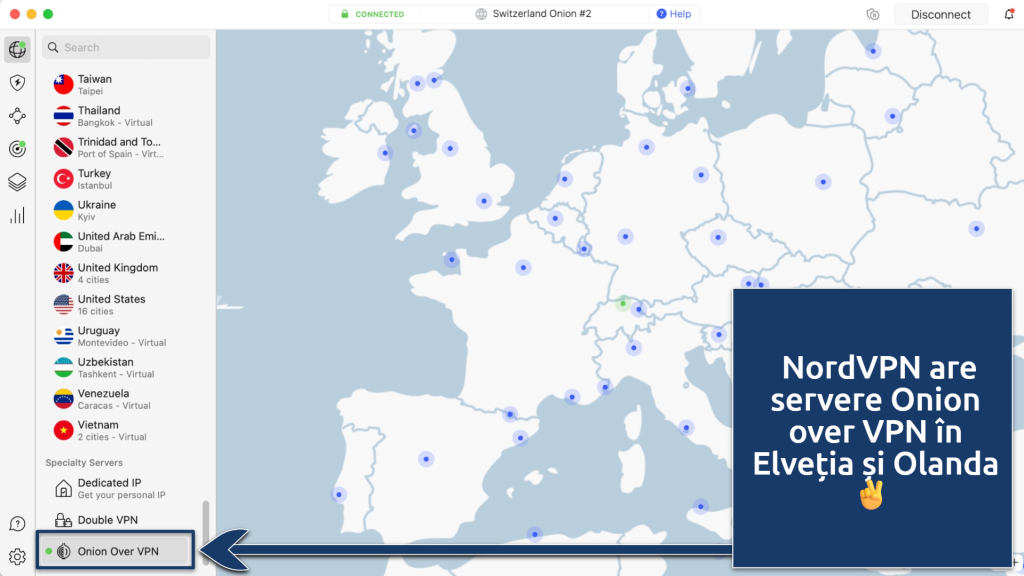Click the Vietnam flag icon
Viewport: 1024px width, 576px height.
pyautogui.click(x=63, y=430)
